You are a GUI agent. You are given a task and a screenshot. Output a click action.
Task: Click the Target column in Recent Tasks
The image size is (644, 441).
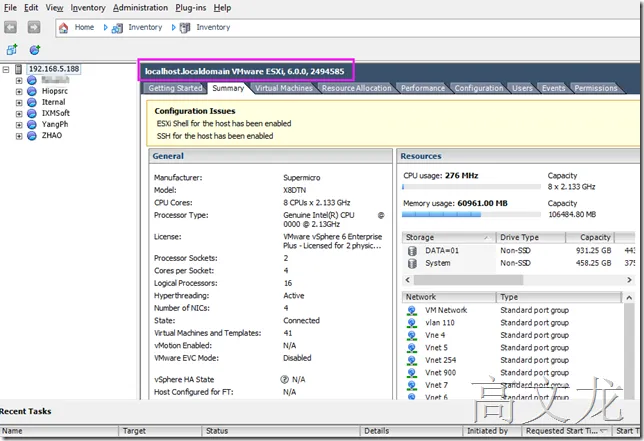coord(160,431)
